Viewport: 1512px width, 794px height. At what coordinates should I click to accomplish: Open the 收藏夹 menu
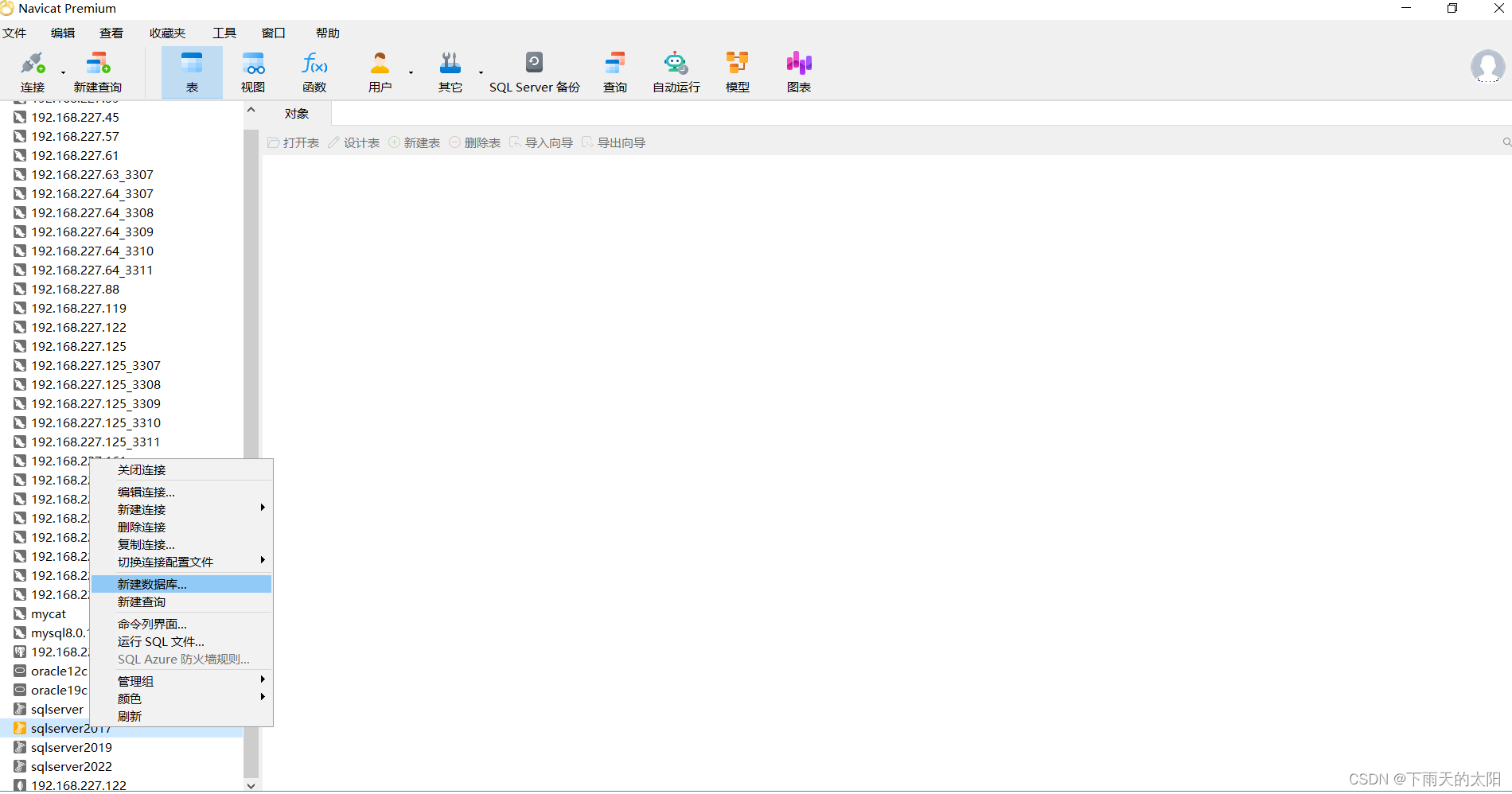tap(167, 33)
